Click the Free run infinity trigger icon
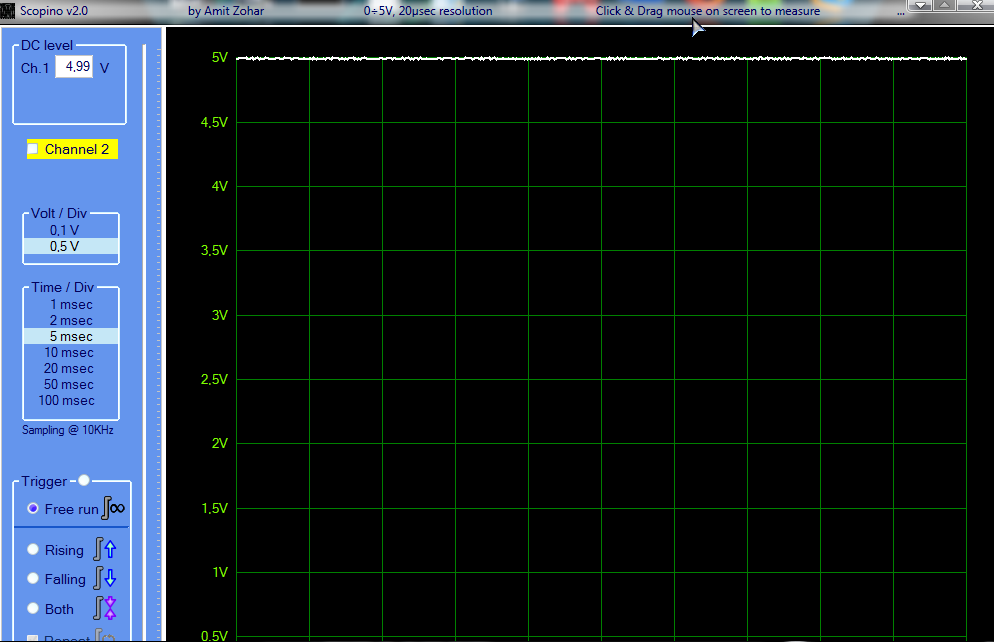Screen dimensions: 994x642 [x=114, y=509]
